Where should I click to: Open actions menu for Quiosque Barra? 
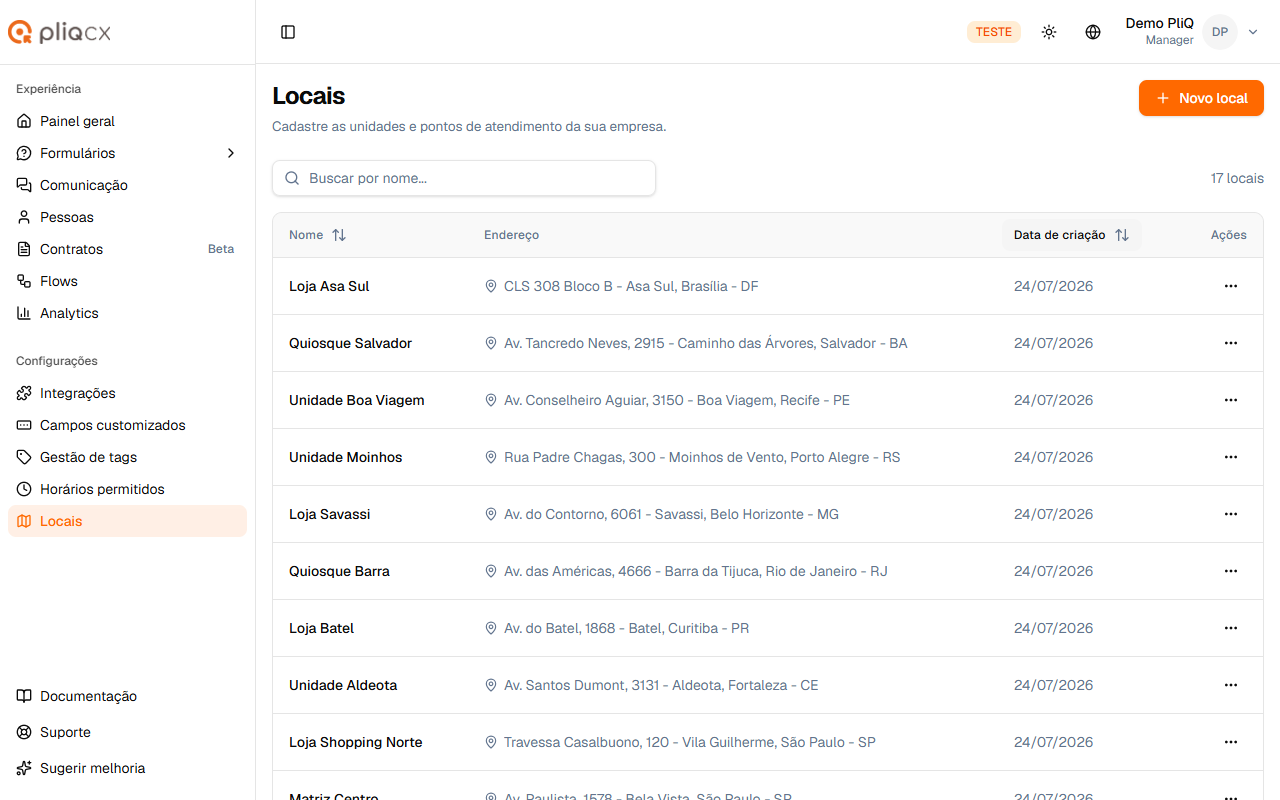(x=1231, y=571)
